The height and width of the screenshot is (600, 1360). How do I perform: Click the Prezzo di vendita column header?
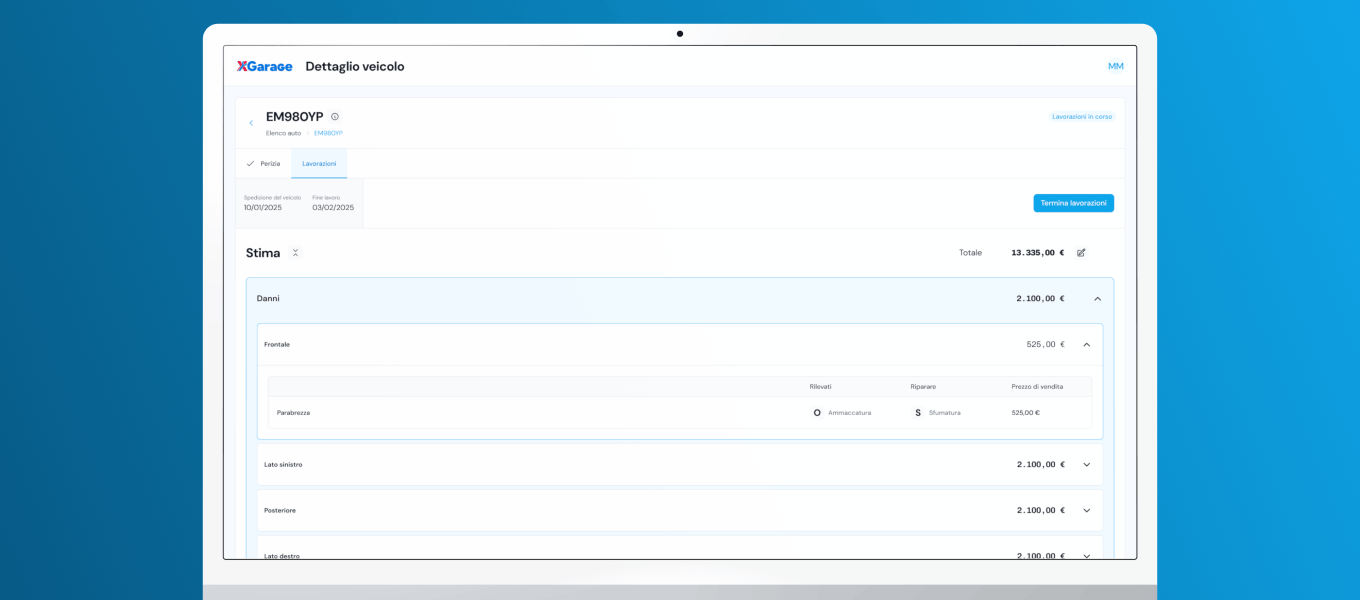coord(1037,387)
